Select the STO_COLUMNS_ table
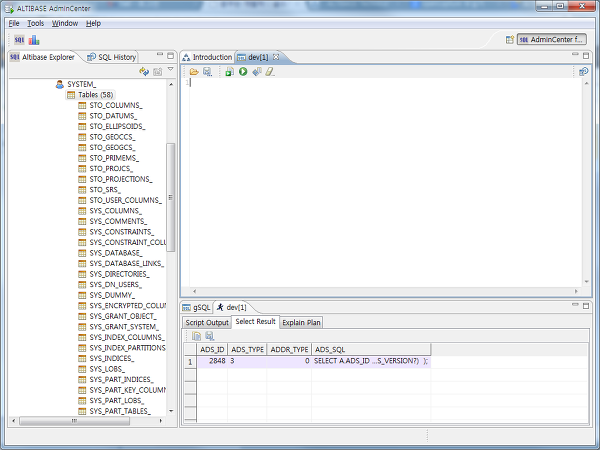Image resolution: width=600 pixels, height=450 pixels. pos(111,105)
